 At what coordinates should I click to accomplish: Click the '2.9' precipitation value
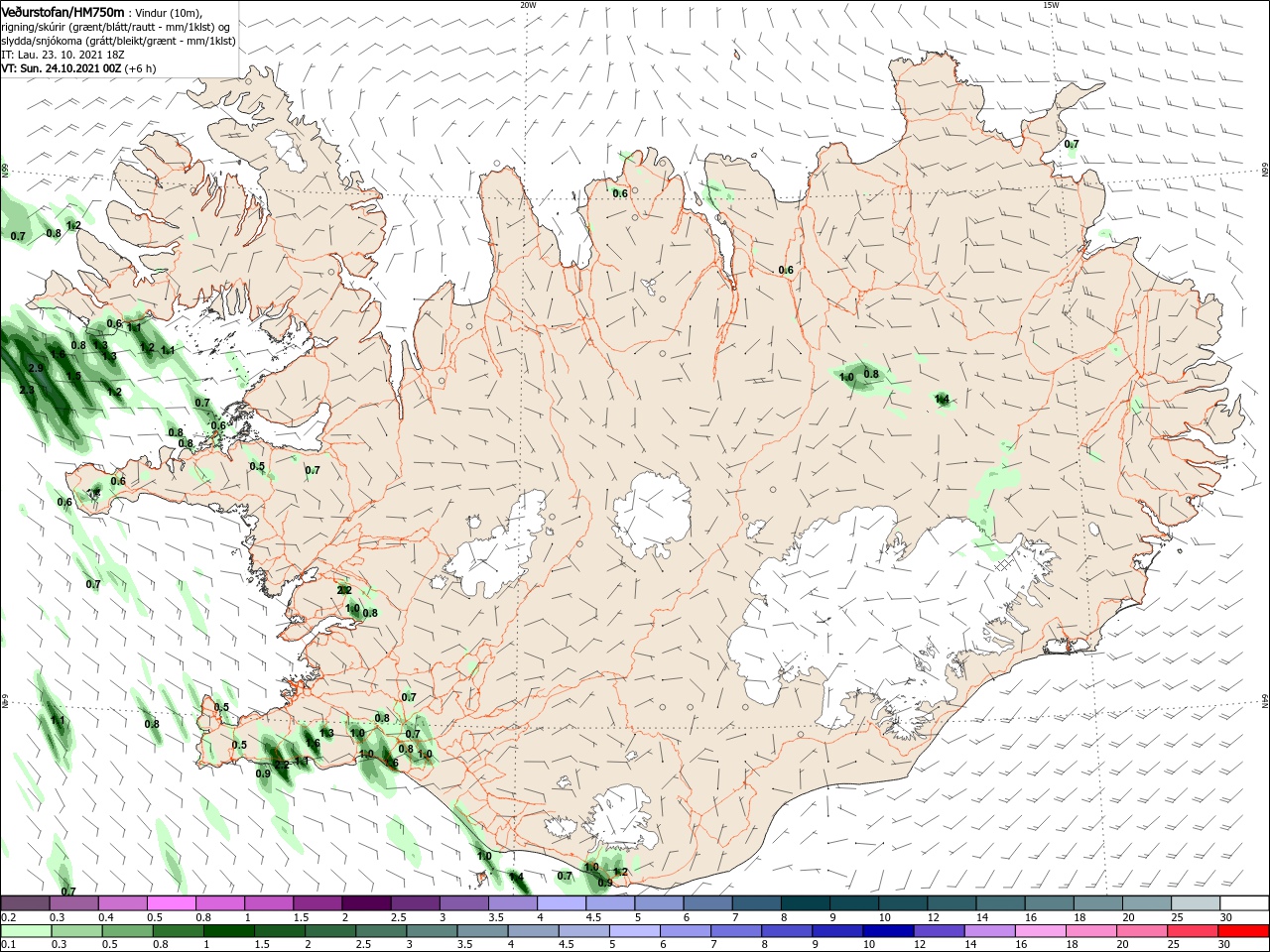pyautogui.click(x=37, y=368)
